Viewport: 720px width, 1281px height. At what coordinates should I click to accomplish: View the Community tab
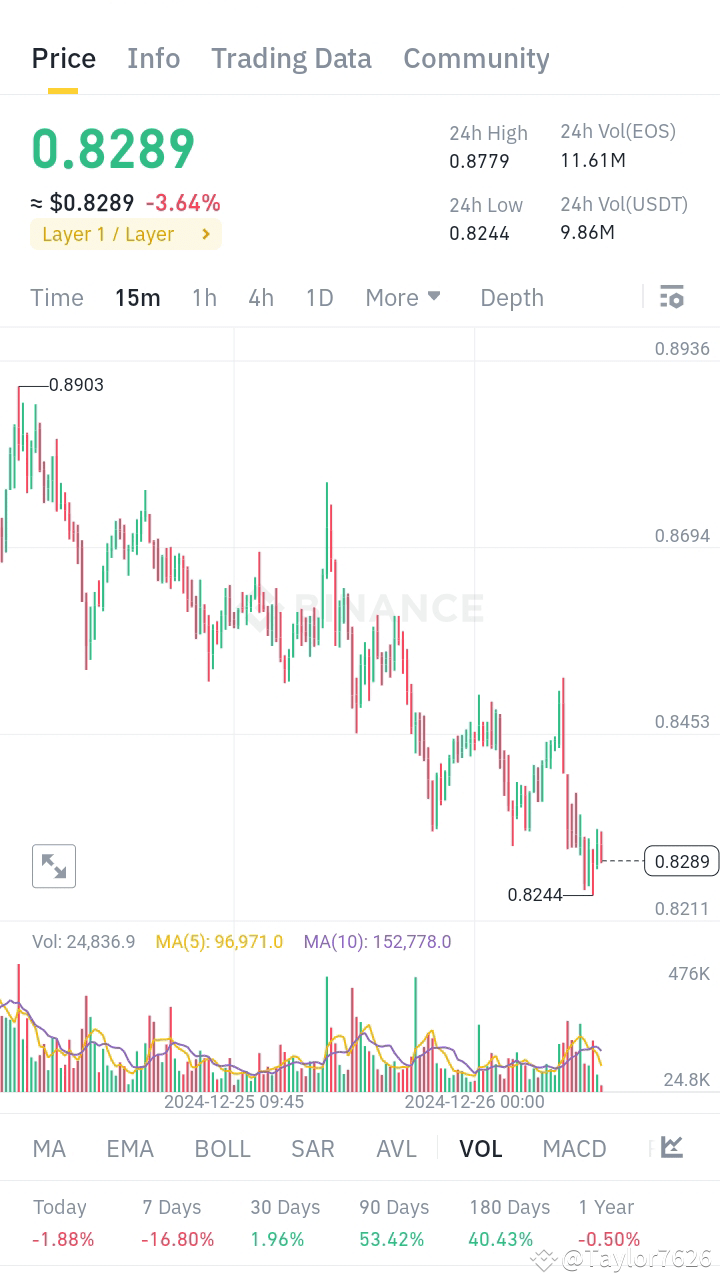(476, 58)
